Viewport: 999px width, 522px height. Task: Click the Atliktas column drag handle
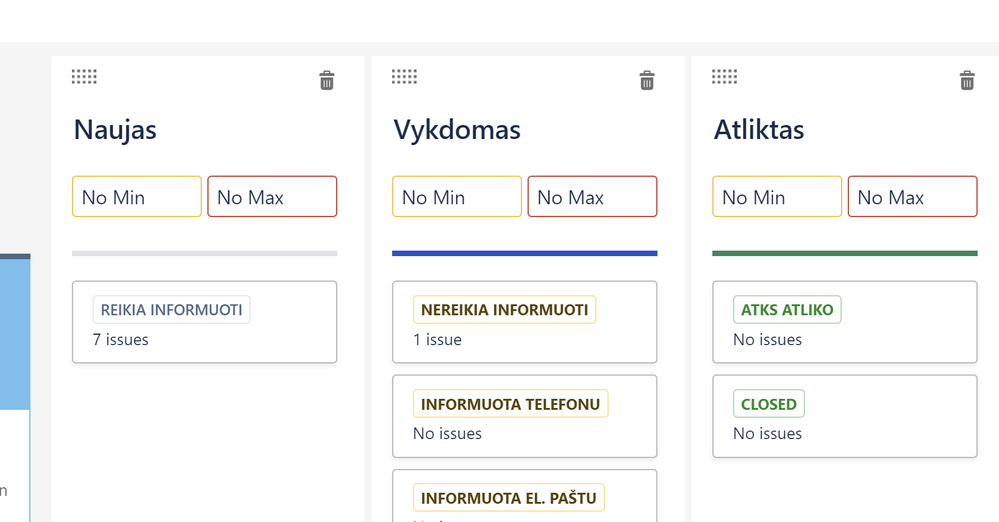[725, 77]
